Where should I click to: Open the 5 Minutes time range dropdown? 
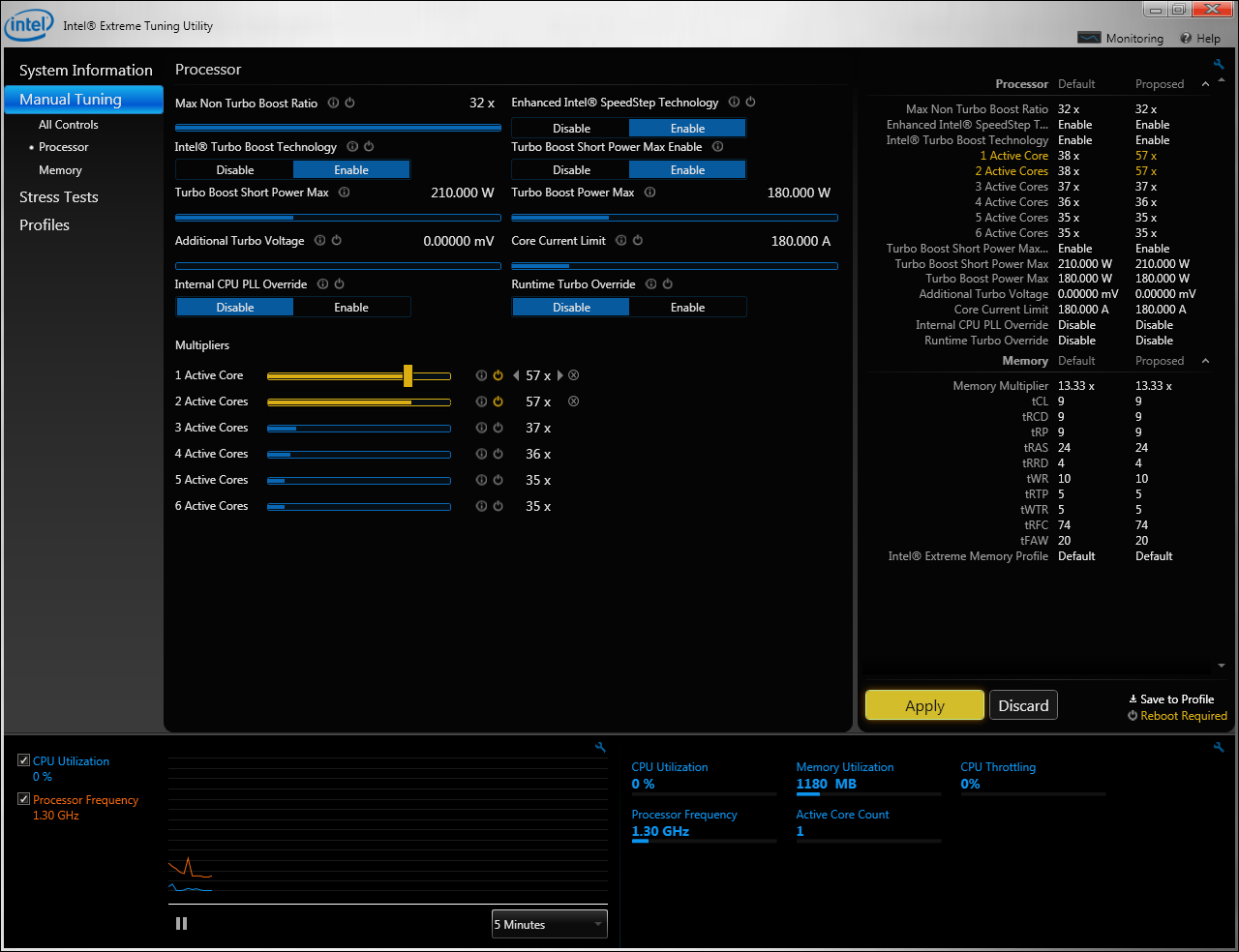click(549, 925)
